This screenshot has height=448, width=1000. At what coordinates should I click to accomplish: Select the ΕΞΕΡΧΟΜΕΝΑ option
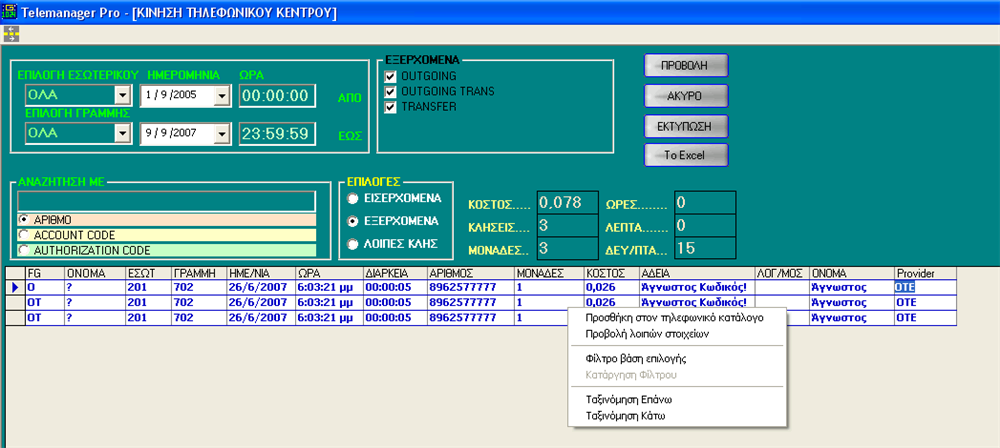(352, 221)
